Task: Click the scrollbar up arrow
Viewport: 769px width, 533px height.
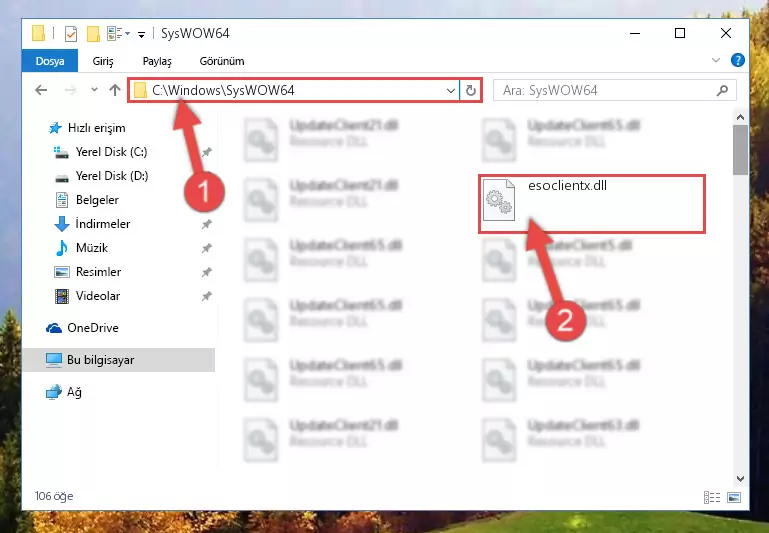Action: [x=740, y=118]
